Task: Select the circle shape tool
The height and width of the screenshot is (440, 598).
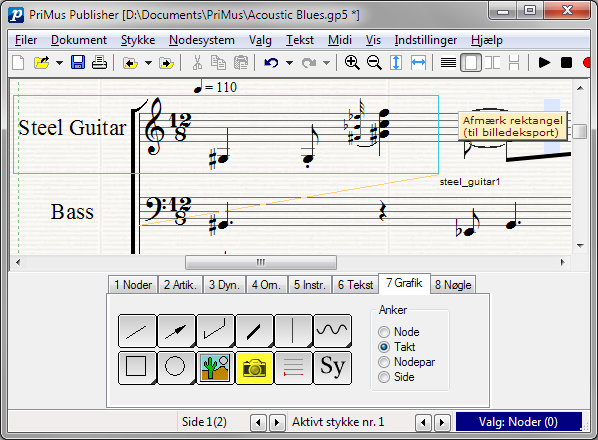Action: (176, 368)
